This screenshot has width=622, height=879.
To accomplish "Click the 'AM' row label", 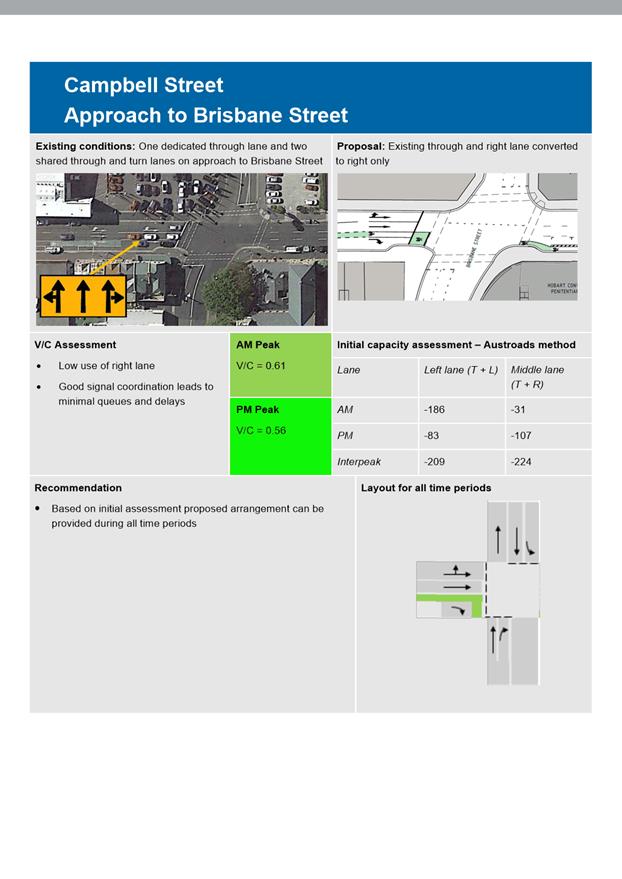I will tap(345, 410).
